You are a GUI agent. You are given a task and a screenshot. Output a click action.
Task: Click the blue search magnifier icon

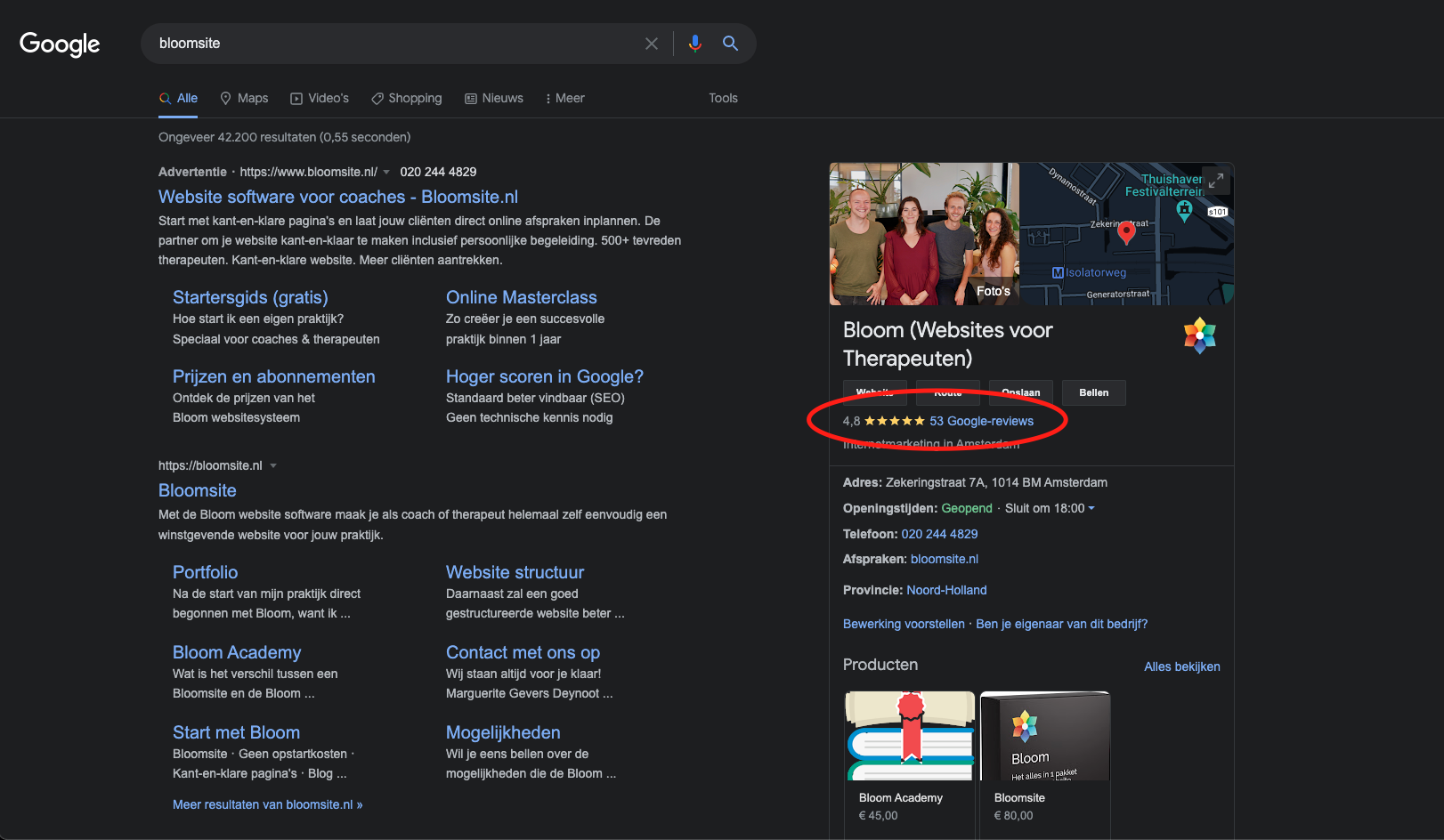pos(730,43)
